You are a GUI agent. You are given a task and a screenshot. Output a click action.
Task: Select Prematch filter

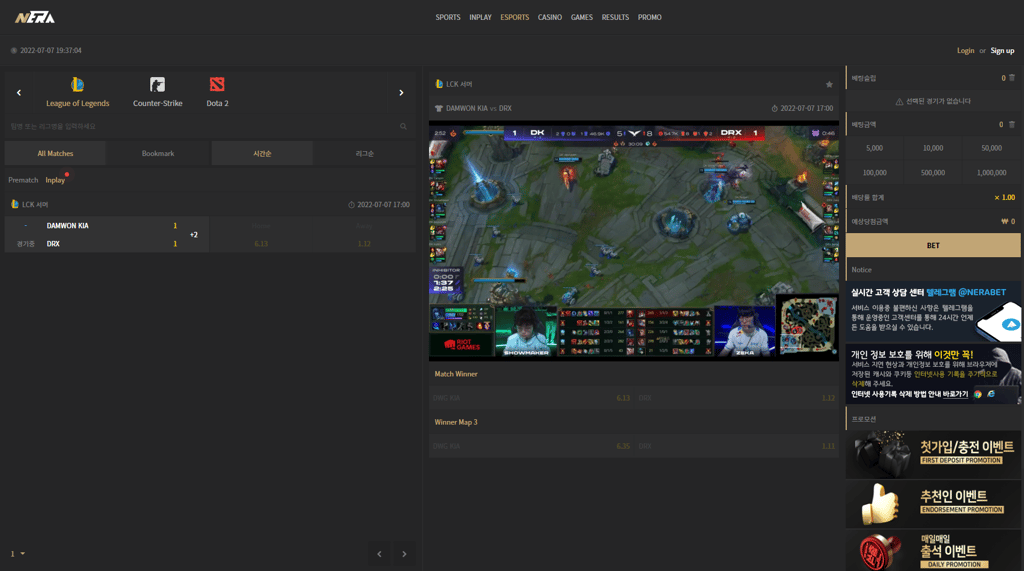click(x=23, y=180)
